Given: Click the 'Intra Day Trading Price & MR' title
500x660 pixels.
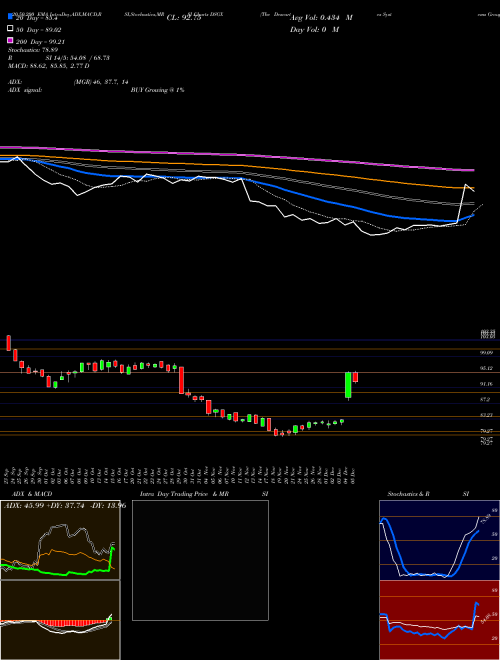Looking at the screenshot, I should (x=184, y=494).
